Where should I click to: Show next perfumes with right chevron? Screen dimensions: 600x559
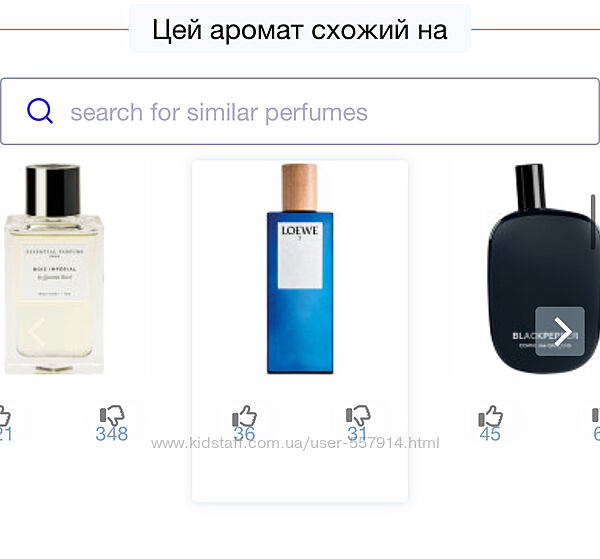[x=560, y=331]
